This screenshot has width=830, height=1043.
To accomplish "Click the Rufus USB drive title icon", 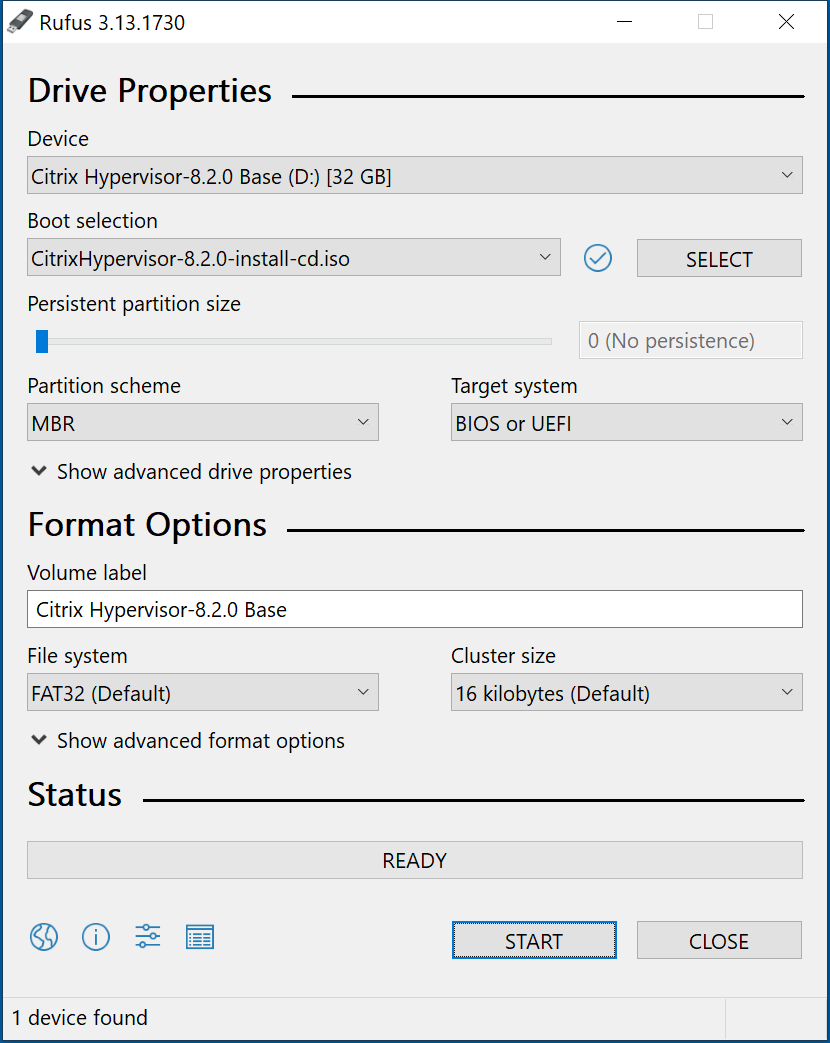I will coord(20,22).
